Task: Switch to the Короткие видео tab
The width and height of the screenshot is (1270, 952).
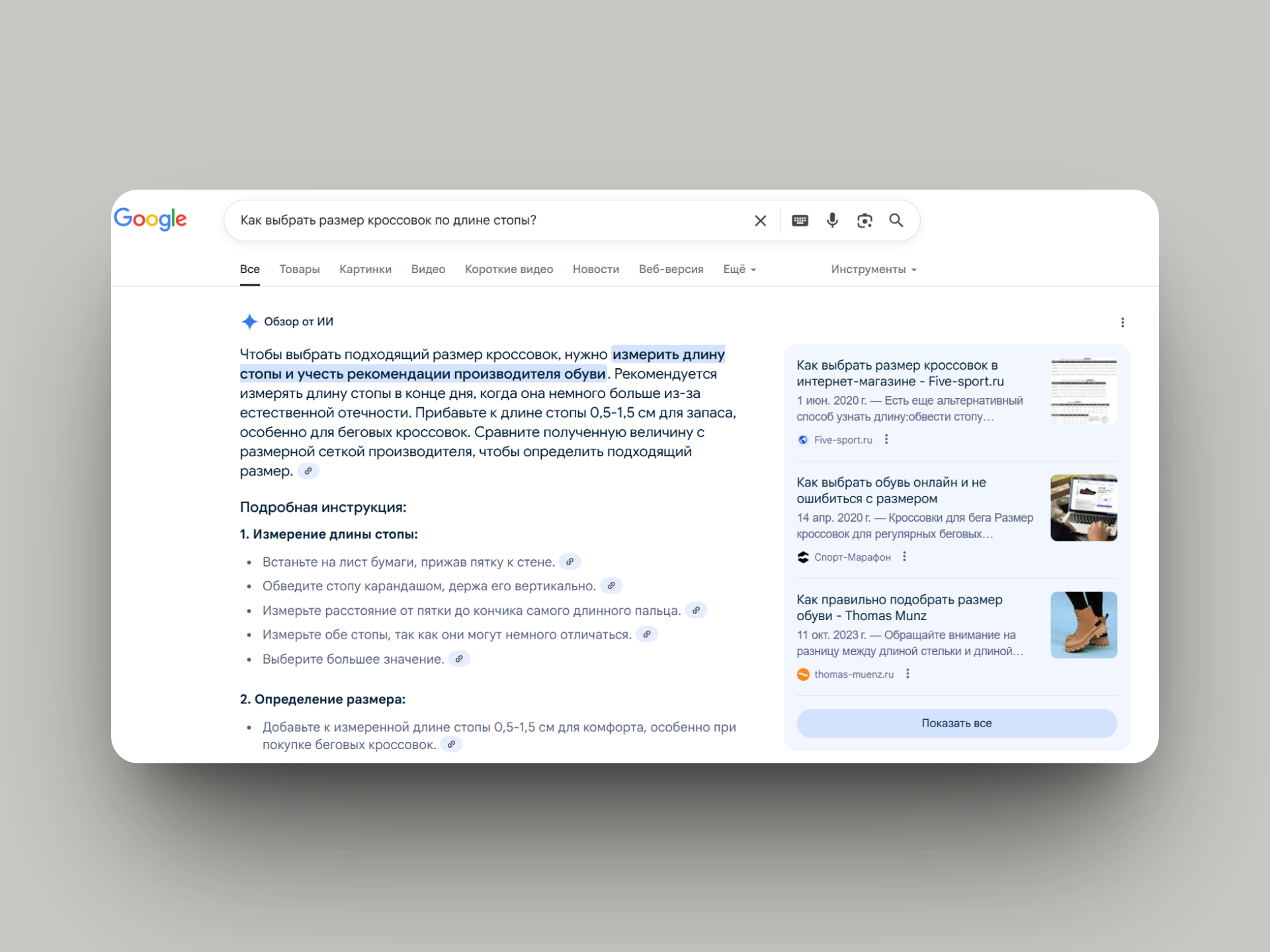Action: [x=509, y=269]
